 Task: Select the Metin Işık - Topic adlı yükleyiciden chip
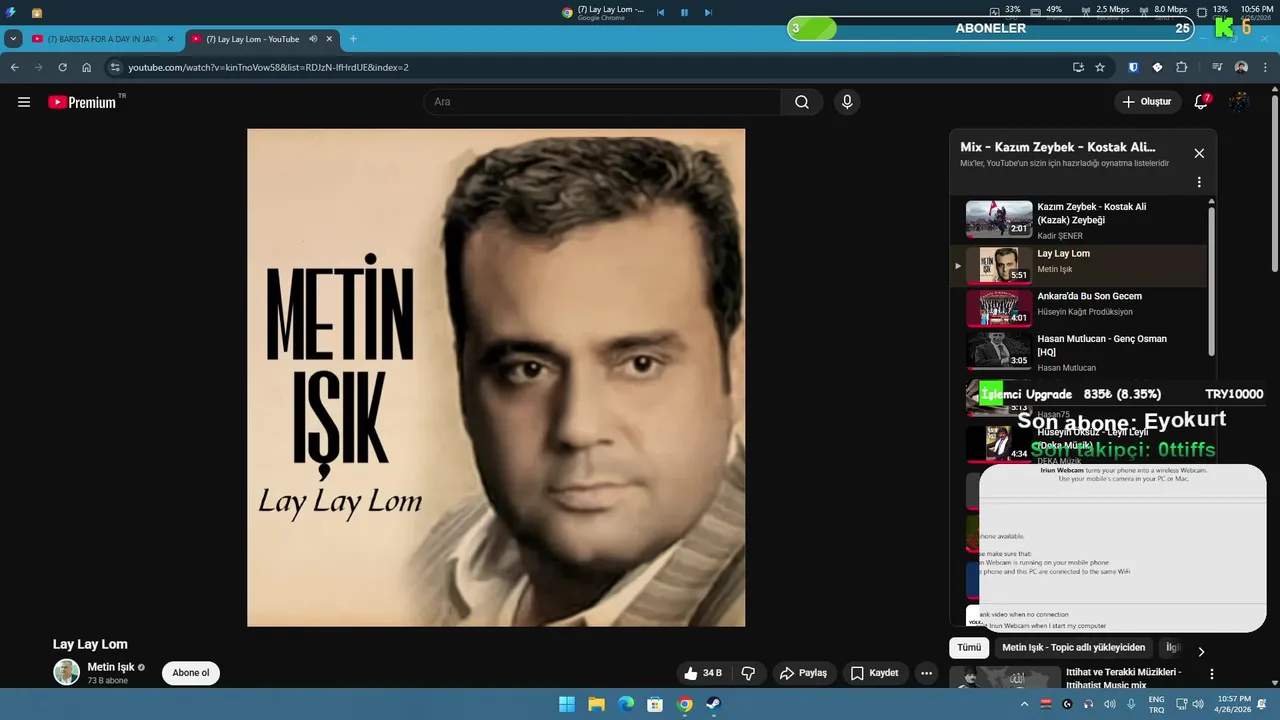coord(1073,648)
